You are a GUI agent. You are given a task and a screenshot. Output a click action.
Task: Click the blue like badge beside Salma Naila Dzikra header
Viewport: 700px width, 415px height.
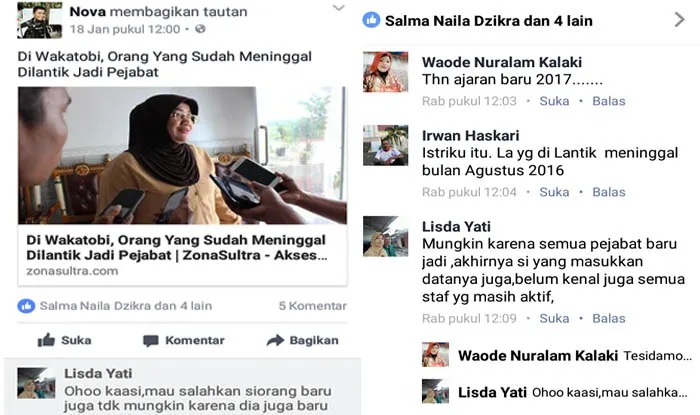[371, 20]
